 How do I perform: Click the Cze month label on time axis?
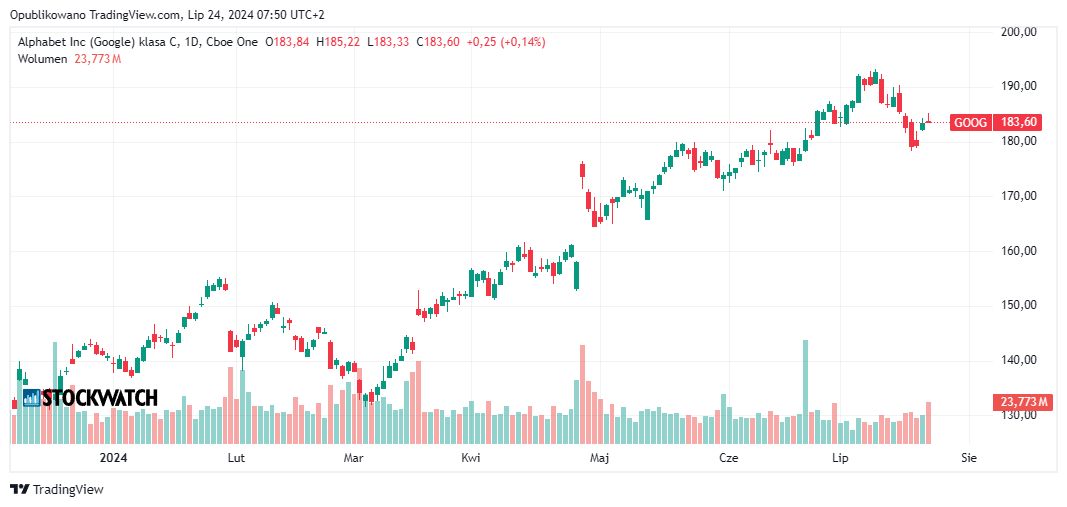click(x=729, y=458)
